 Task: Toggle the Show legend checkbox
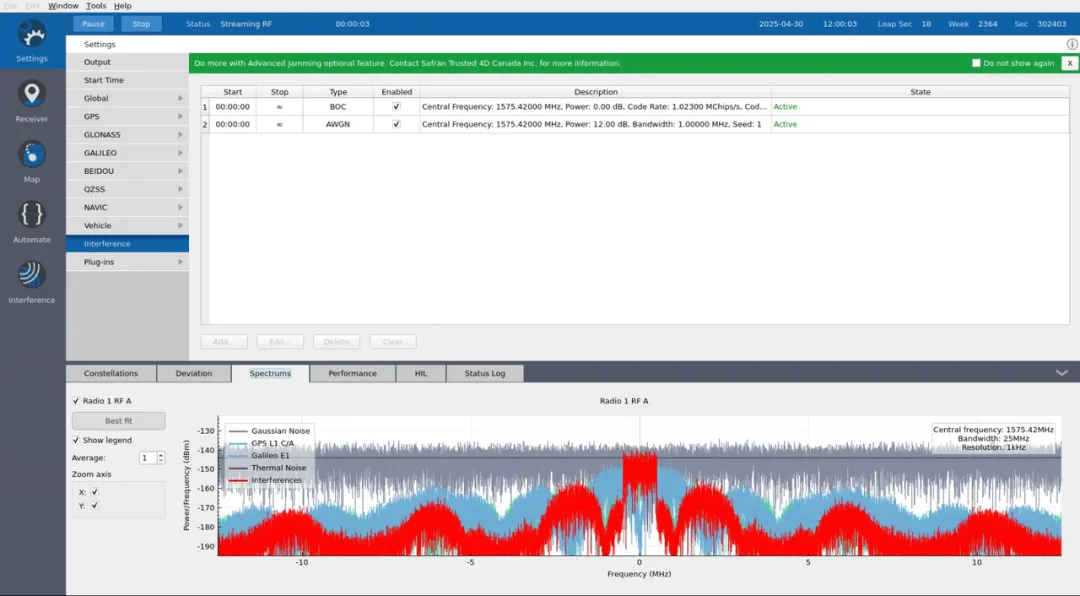tap(76, 440)
